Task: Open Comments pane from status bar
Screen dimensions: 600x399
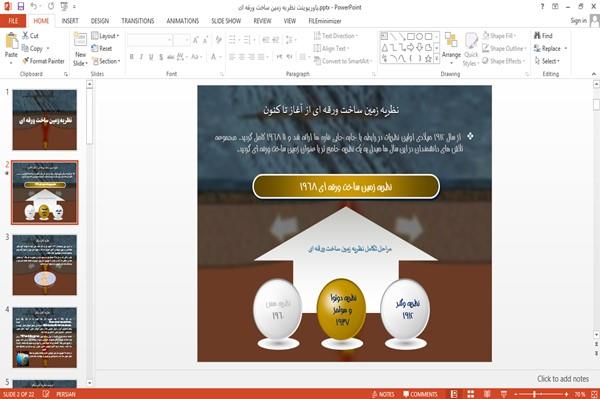Action: coord(420,394)
